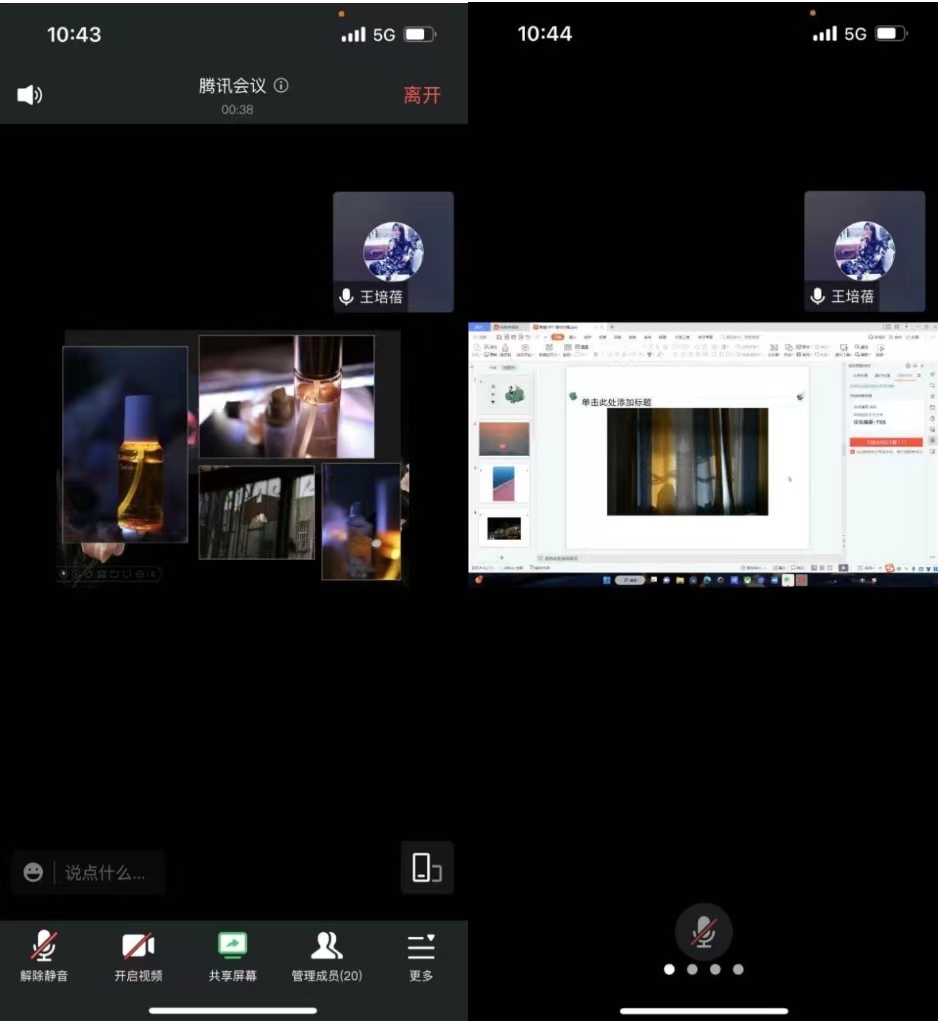The height and width of the screenshot is (1021, 938).
Task: Enable camera with 开启视频
Action: pyautogui.click(x=138, y=955)
